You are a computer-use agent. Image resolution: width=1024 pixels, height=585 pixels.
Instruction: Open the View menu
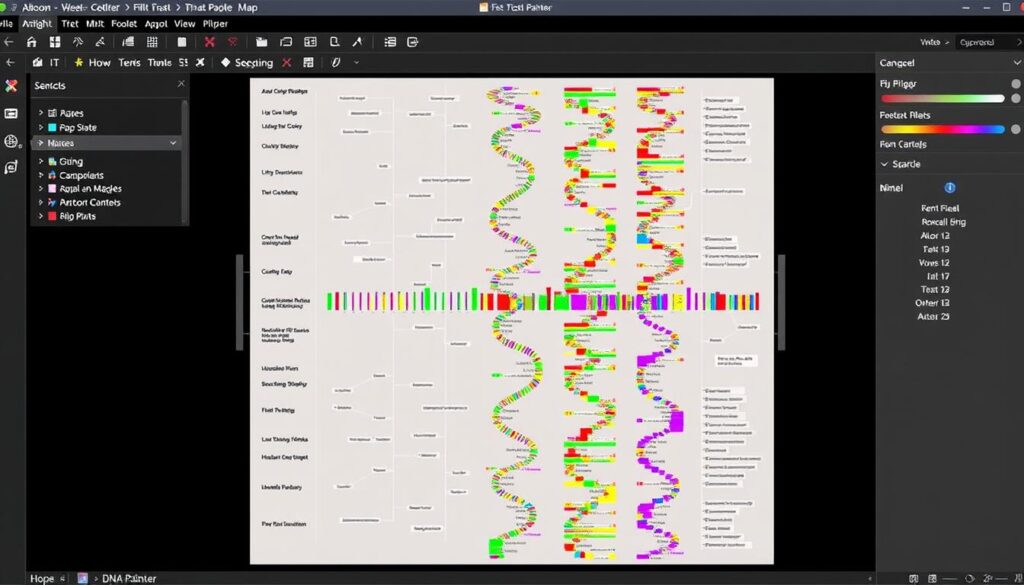pos(185,22)
